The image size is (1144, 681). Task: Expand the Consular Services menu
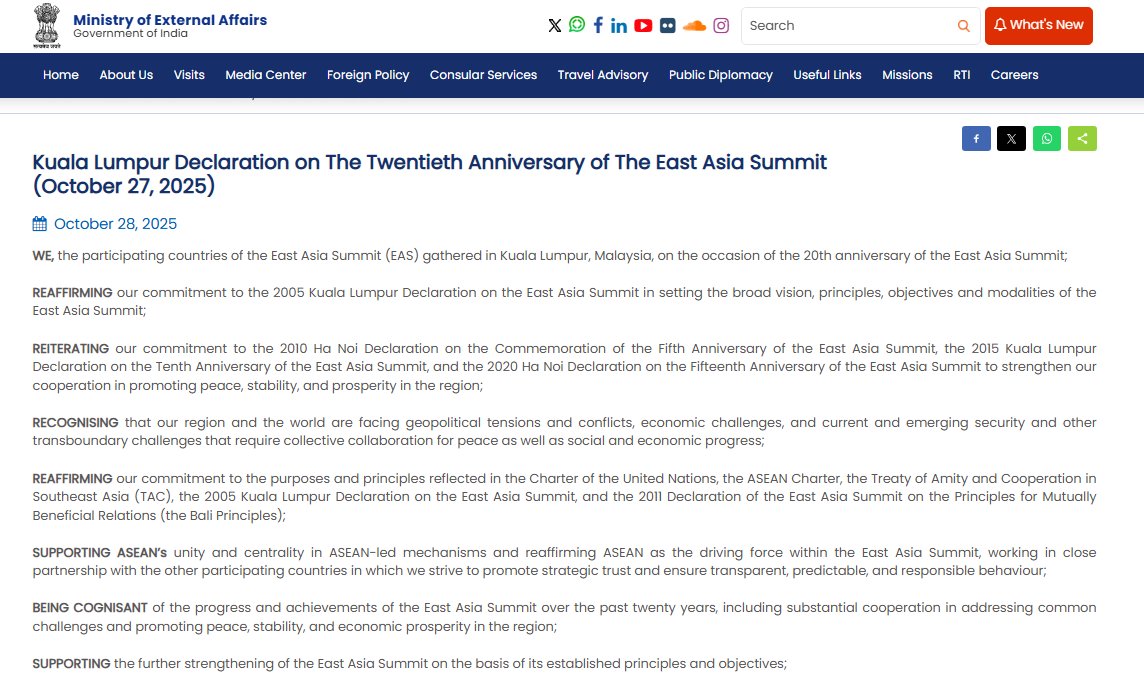click(x=483, y=75)
